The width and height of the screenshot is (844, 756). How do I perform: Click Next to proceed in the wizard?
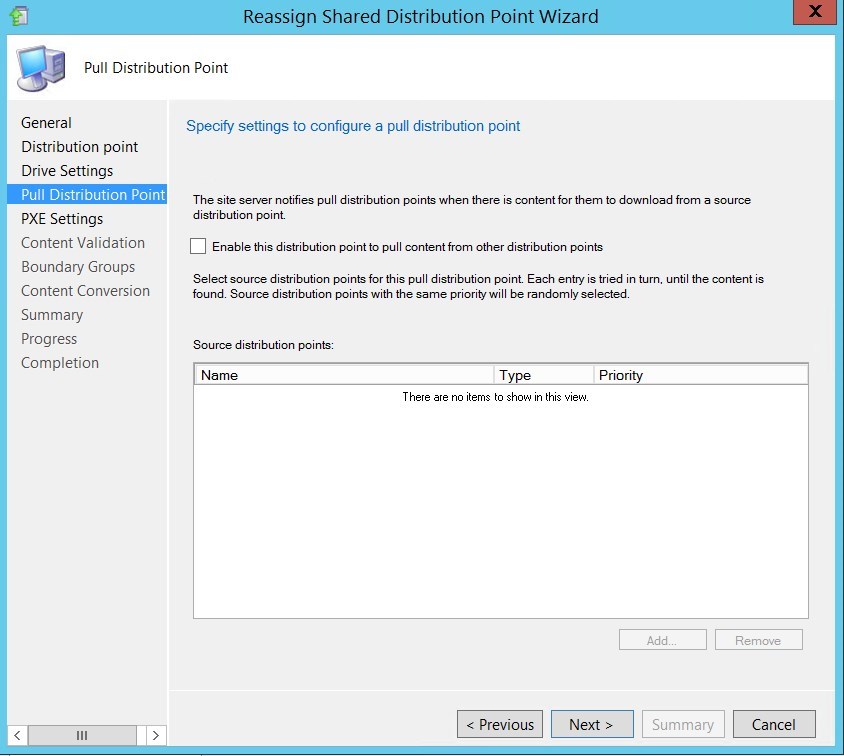592,724
